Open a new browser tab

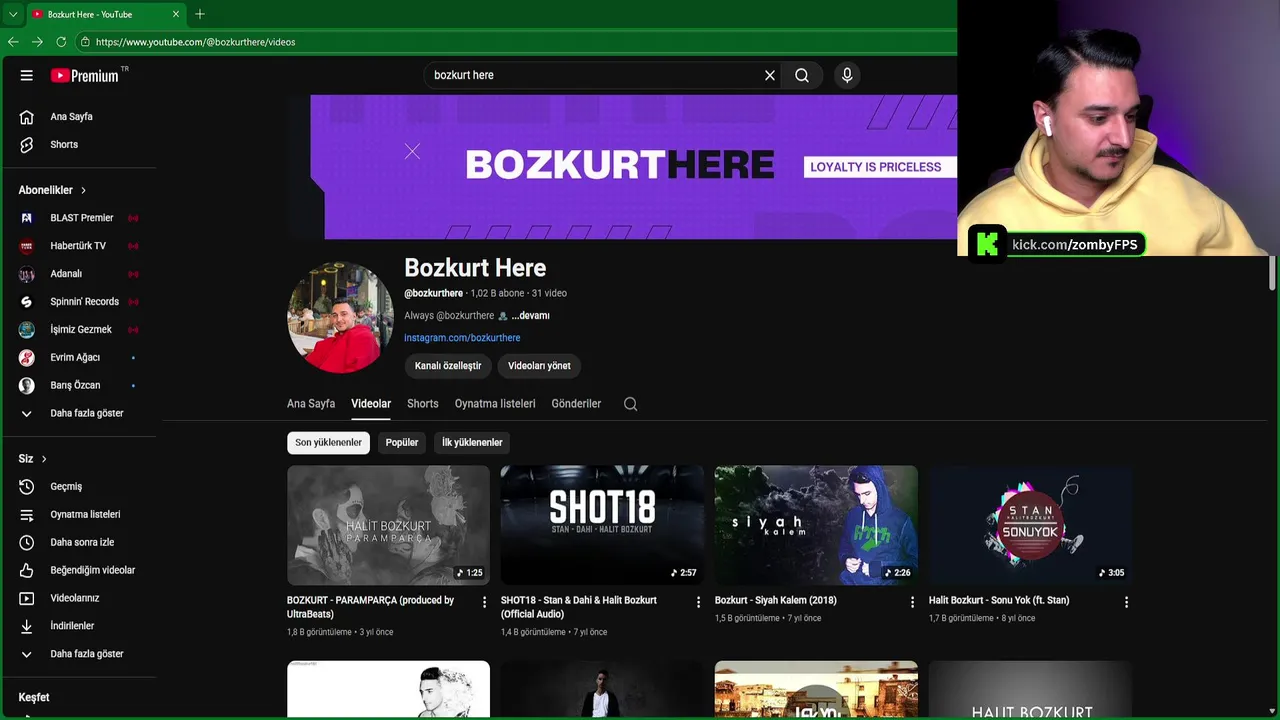point(200,14)
